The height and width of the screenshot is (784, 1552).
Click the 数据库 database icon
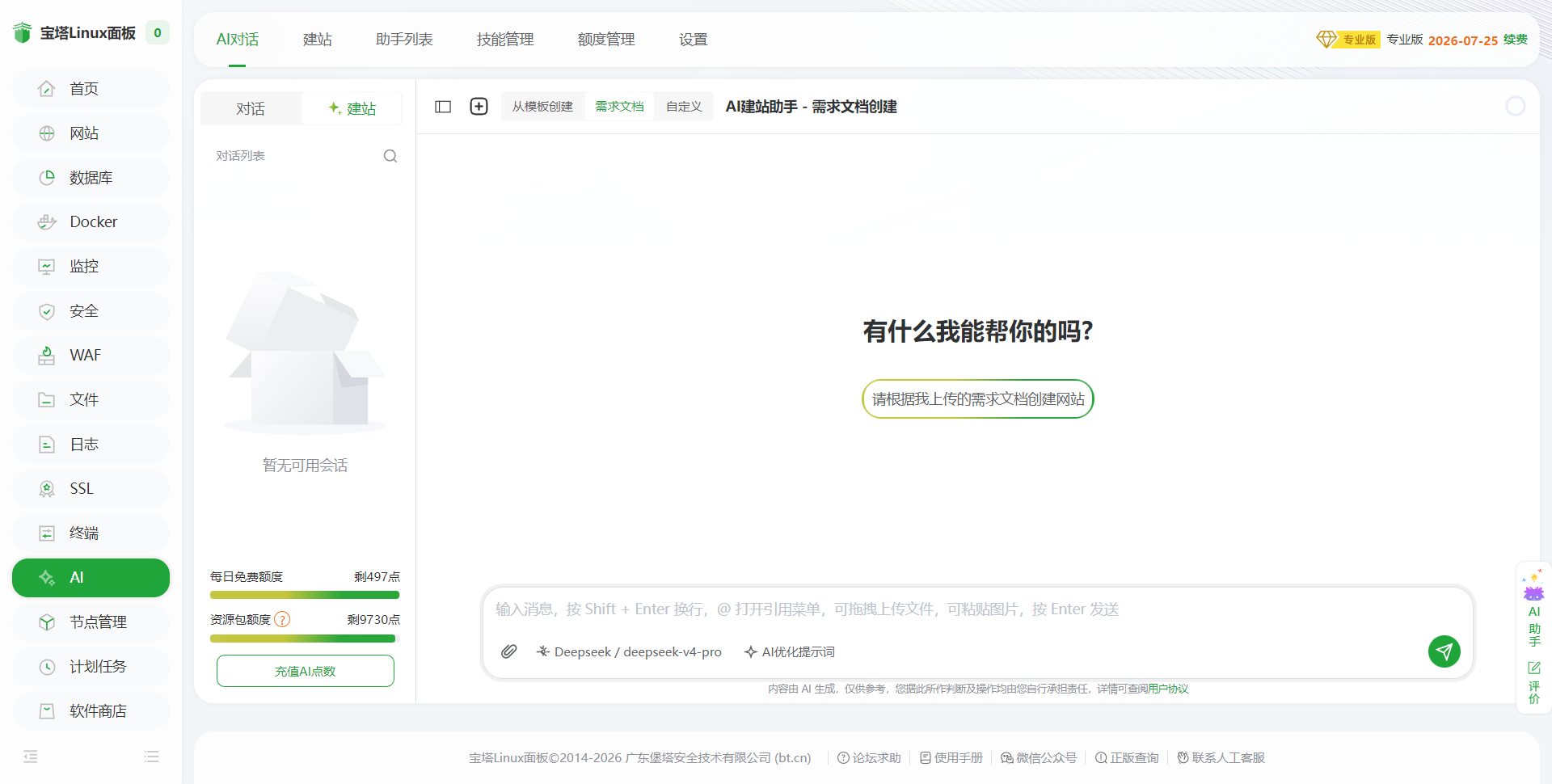pos(47,178)
